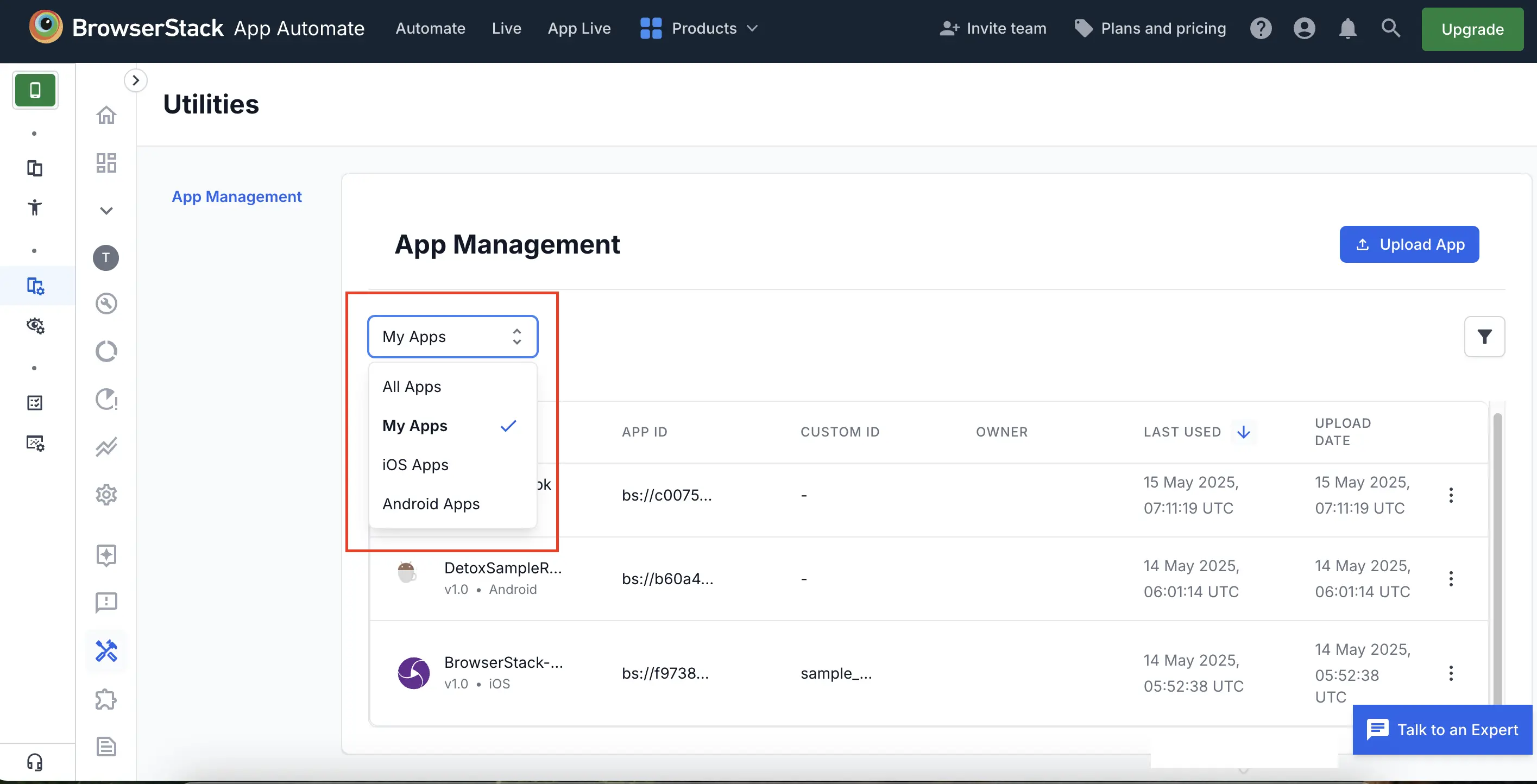This screenshot has width=1537, height=784.
Task: Click the CUSTOM ID column header
Action: click(x=840, y=432)
